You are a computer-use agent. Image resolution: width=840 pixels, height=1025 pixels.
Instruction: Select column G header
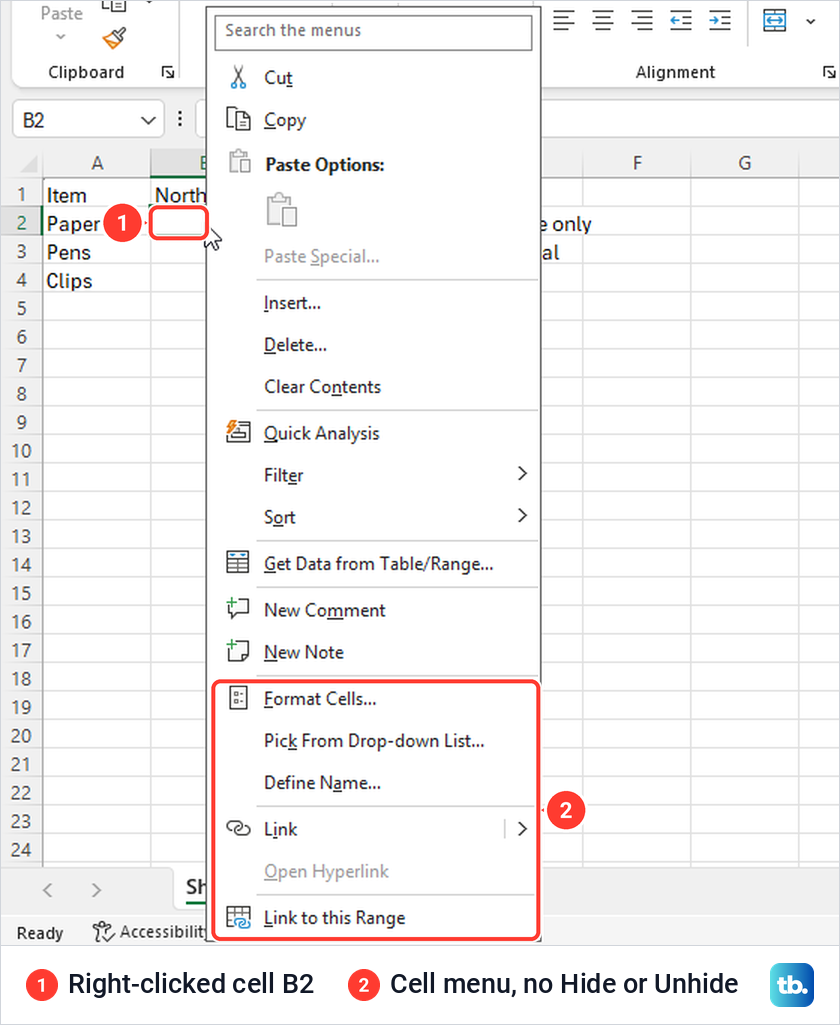pos(745,163)
